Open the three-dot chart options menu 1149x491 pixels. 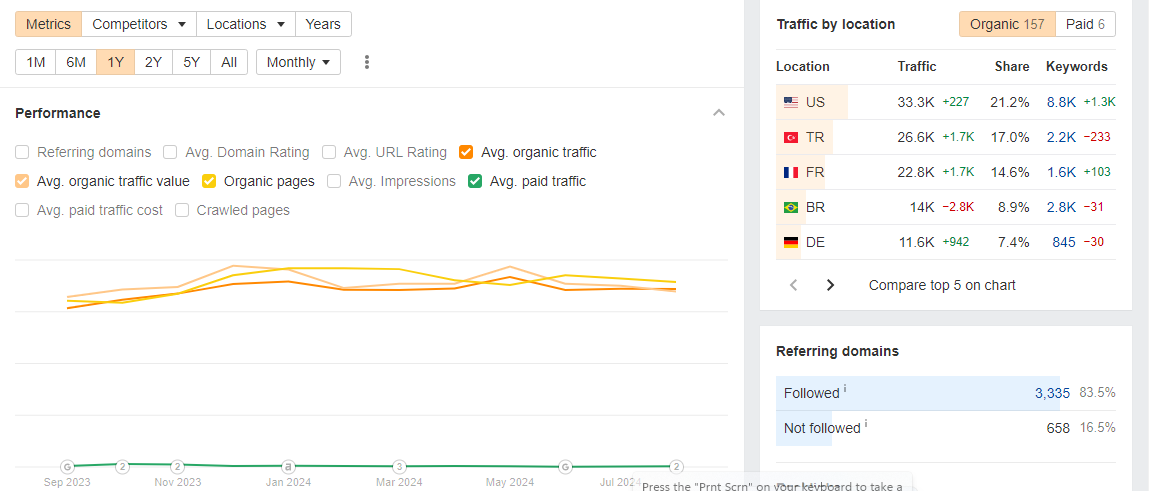[x=367, y=62]
